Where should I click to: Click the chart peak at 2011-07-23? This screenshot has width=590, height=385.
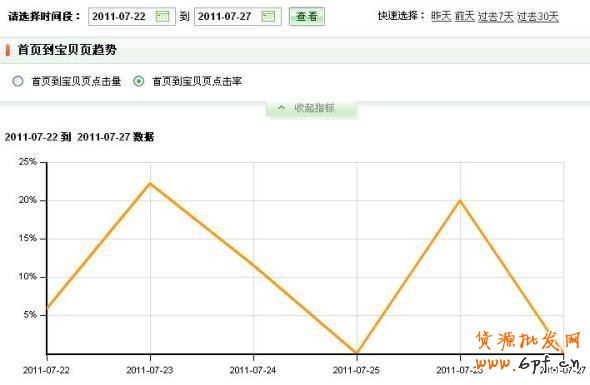click(150, 184)
